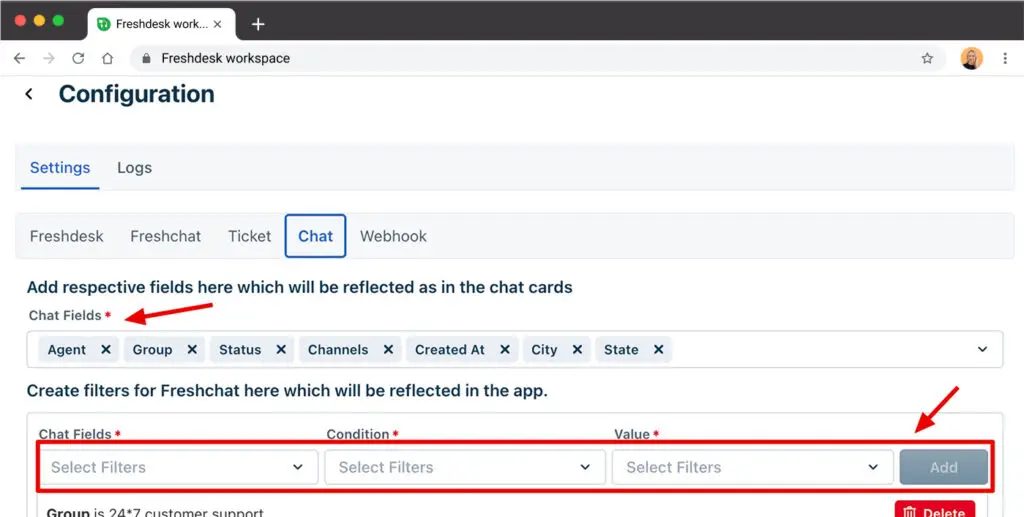The image size is (1024, 517).
Task: Click the red Delete button
Action: click(934, 511)
